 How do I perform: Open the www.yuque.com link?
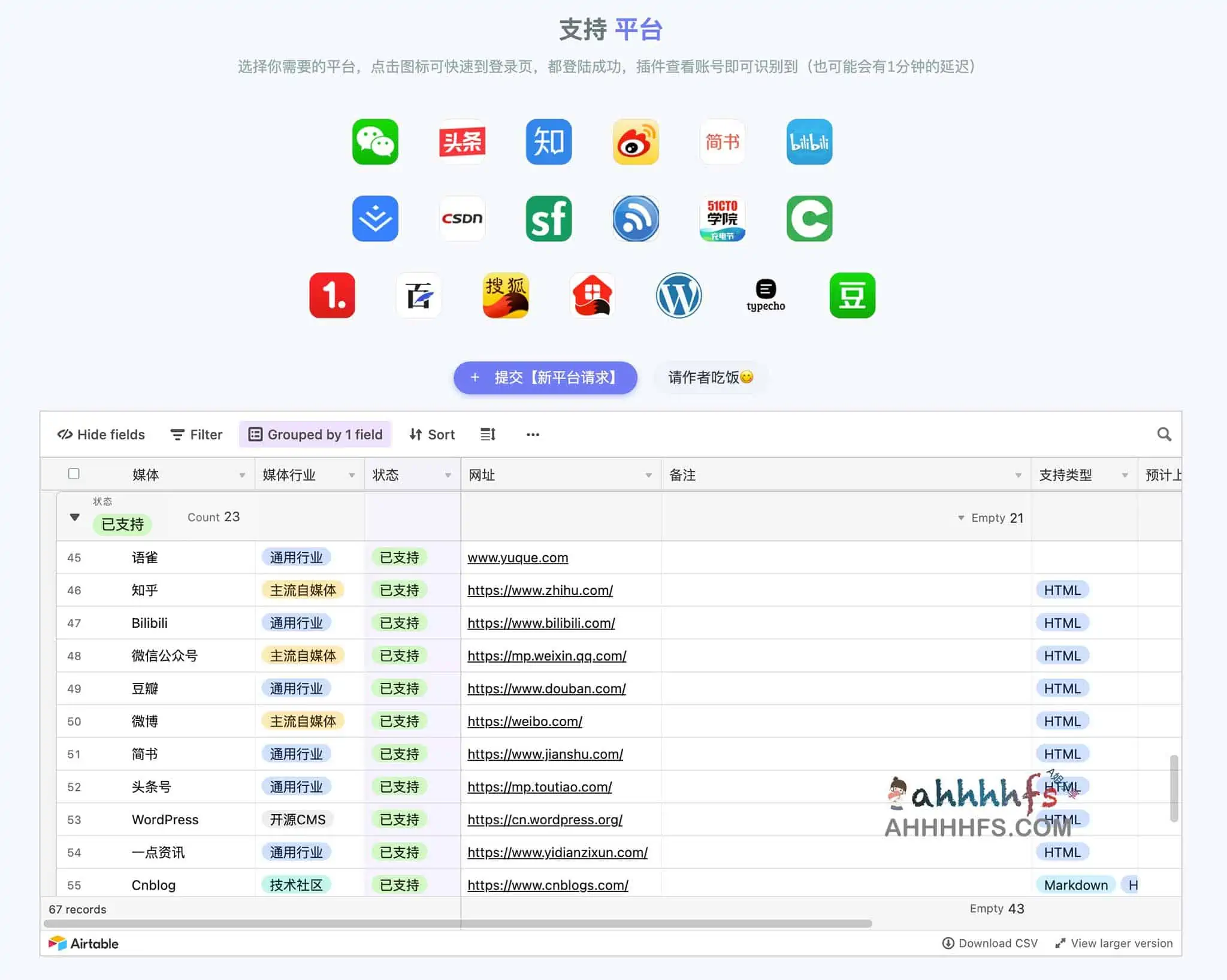pos(518,558)
